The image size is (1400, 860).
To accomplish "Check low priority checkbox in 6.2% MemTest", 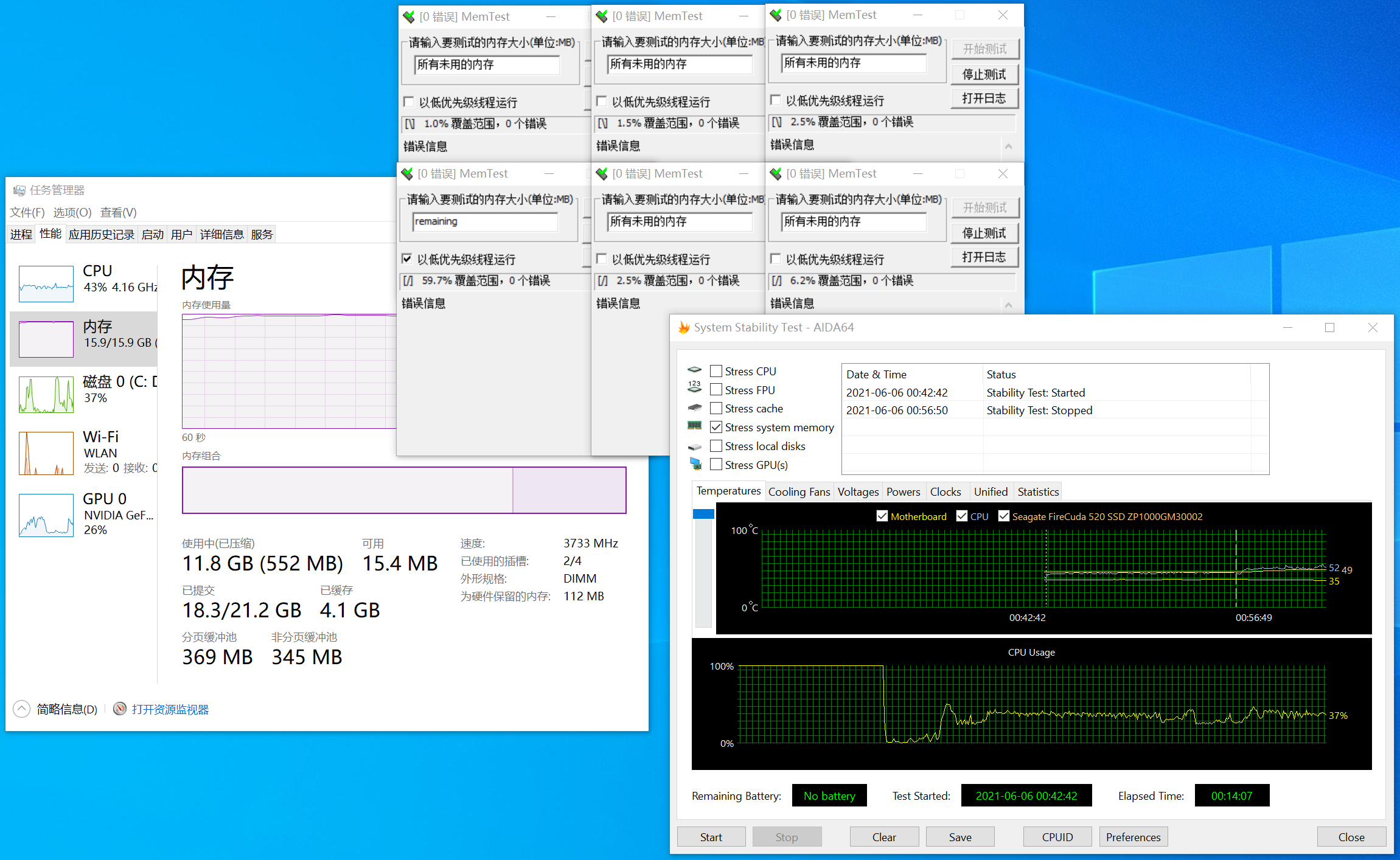I will (x=776, y=259).
